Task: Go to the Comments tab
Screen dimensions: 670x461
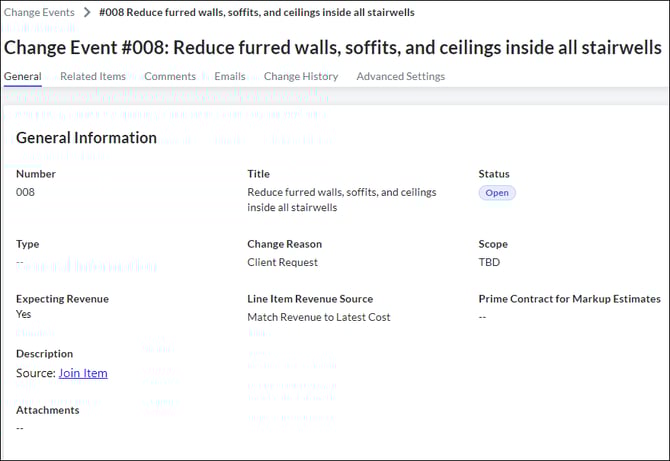Action: point(170,76)
